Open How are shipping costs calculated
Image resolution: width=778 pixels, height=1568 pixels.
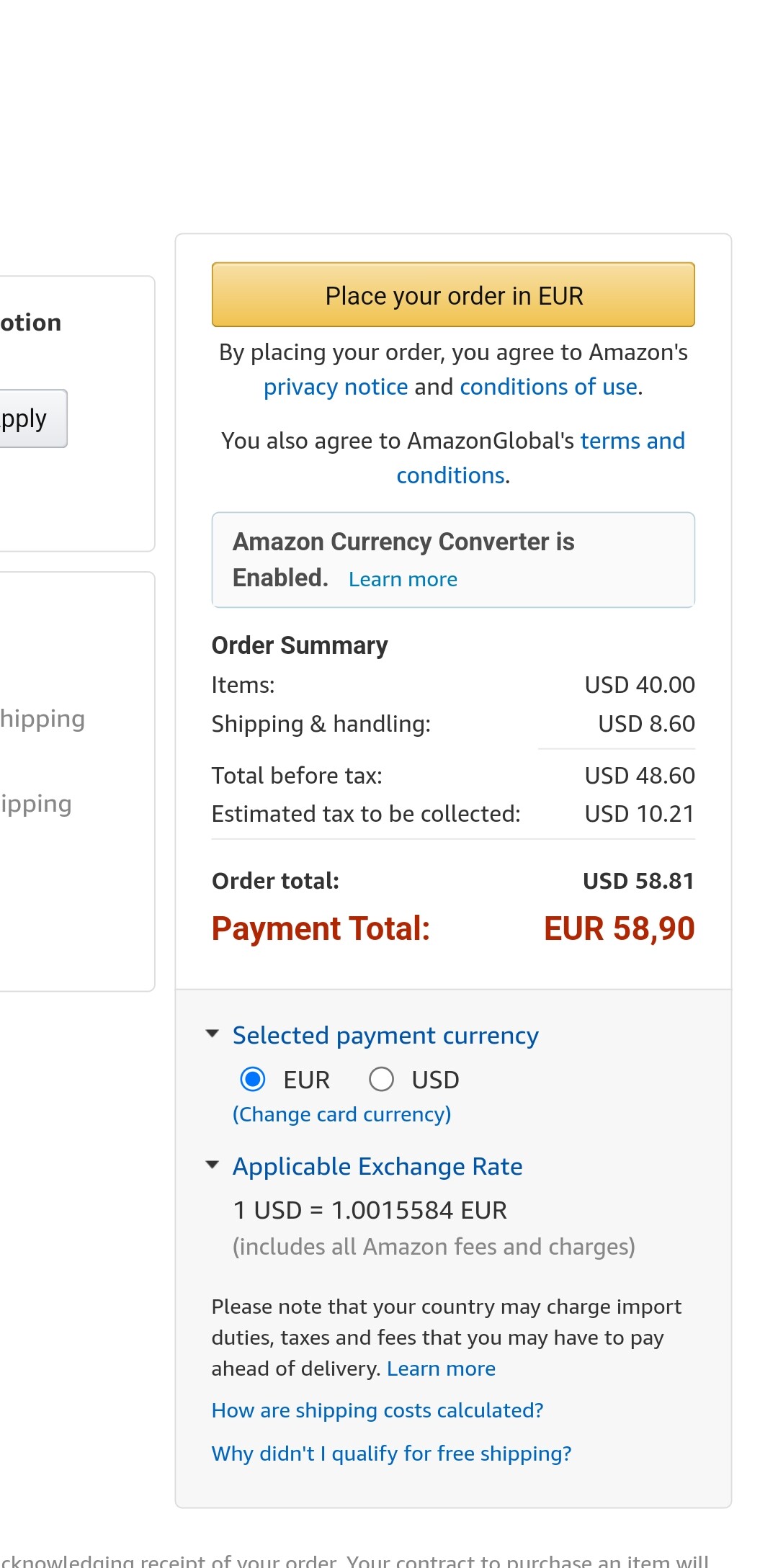(x=377, y=1410)
